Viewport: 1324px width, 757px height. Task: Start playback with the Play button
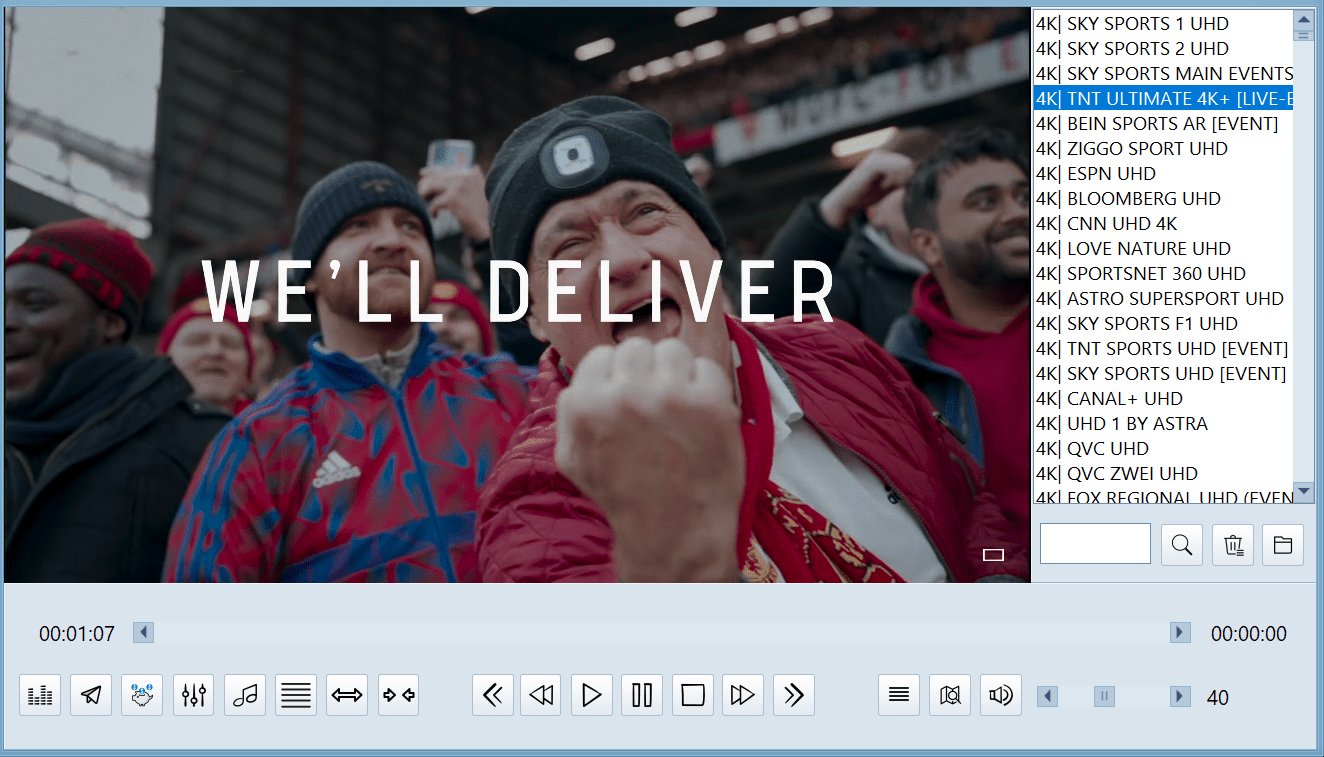pos(592,695)
